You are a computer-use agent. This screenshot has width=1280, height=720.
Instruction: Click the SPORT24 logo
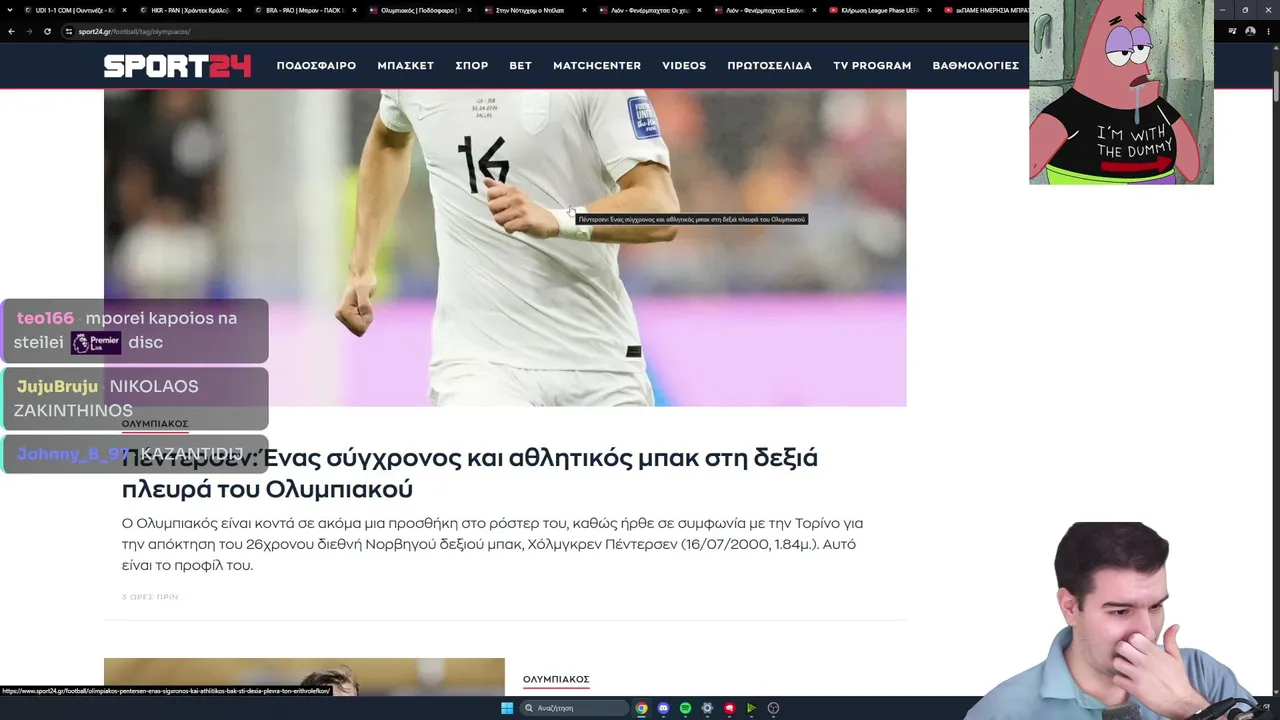coord(177,66)
